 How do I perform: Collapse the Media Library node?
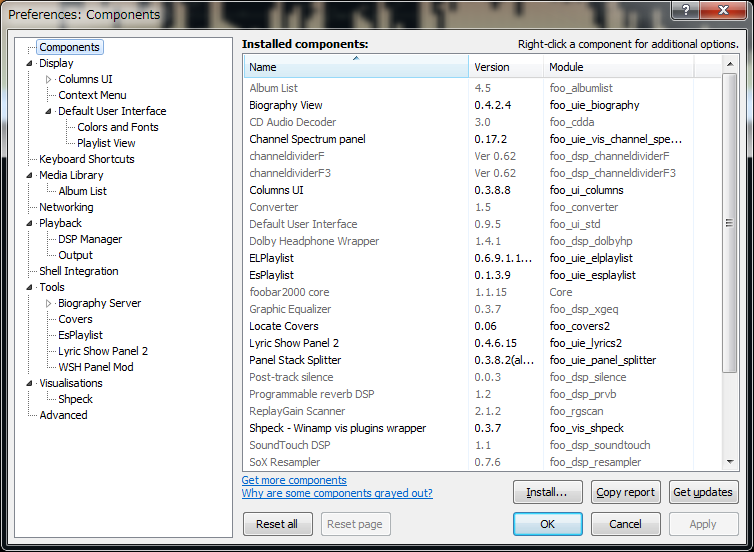click(x=29, y=175)
